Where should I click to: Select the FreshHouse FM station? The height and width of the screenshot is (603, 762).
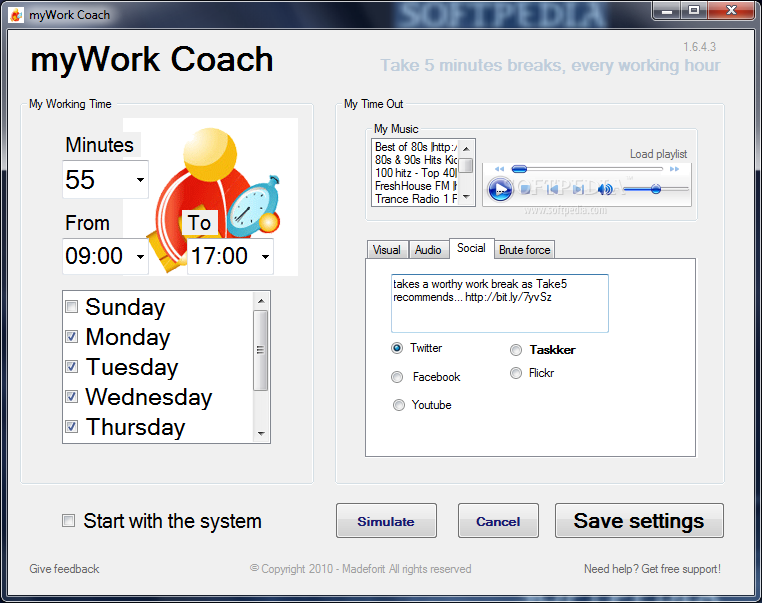(x=416, y=186)
